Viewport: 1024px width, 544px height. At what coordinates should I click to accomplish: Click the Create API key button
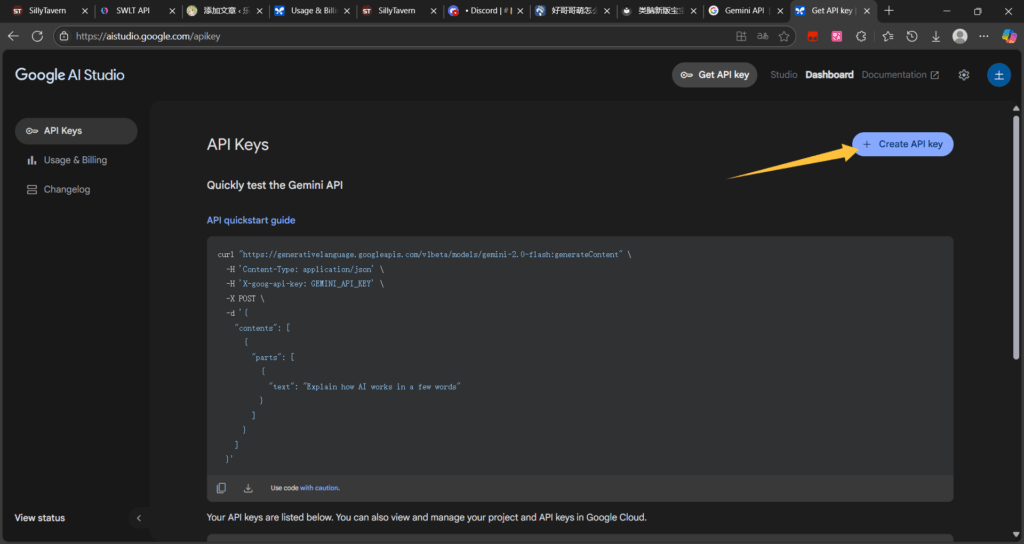point(903,144)
